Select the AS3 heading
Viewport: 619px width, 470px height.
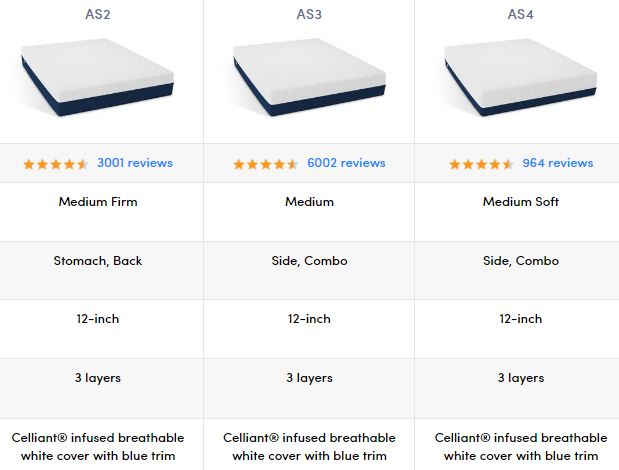[x=309, y=15]
